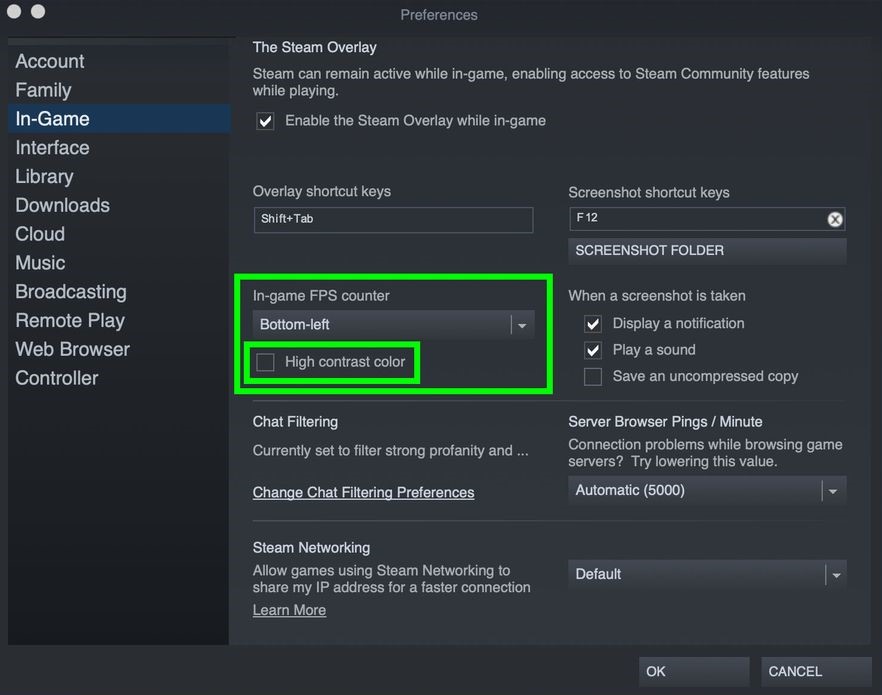Clear the screenshot shortcut key with the X icon

(x=835, y=219)
